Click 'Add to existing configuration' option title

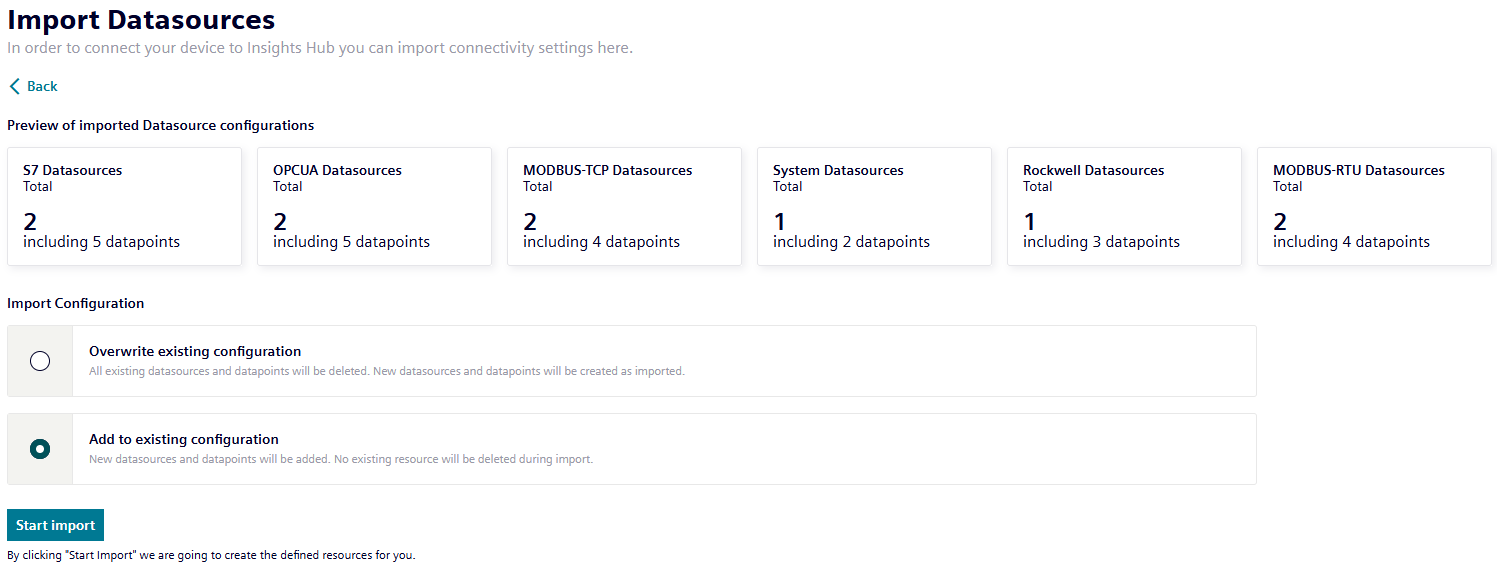(x=184, y=439)
